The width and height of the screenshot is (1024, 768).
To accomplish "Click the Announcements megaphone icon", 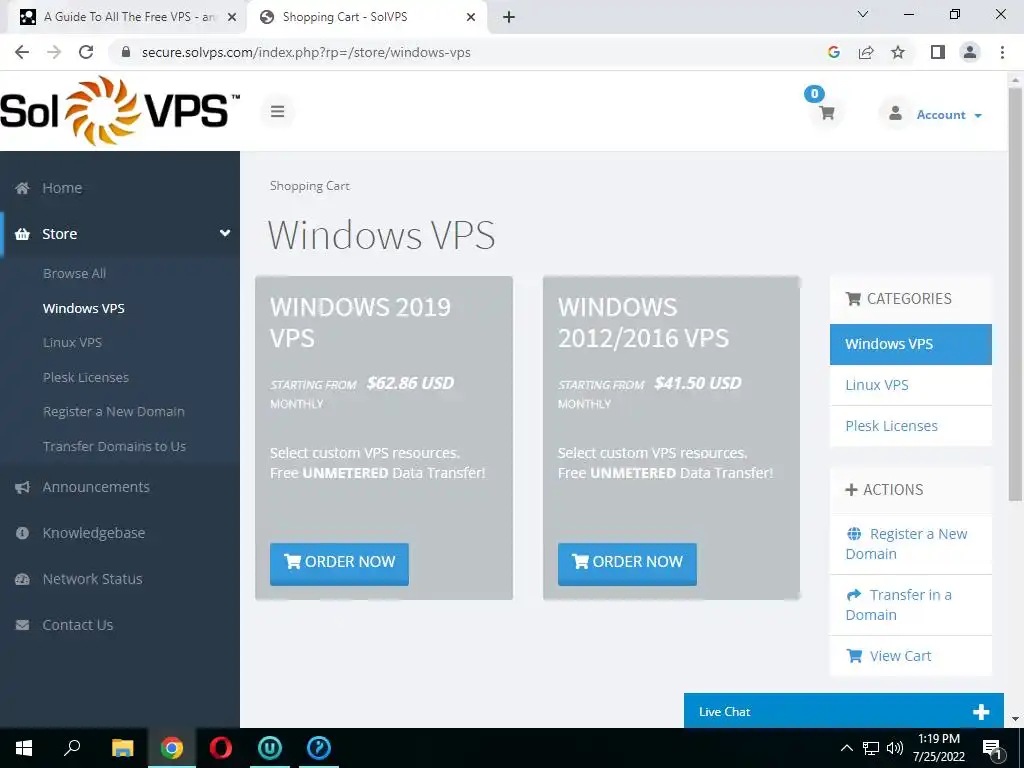I will click(22, 487).
